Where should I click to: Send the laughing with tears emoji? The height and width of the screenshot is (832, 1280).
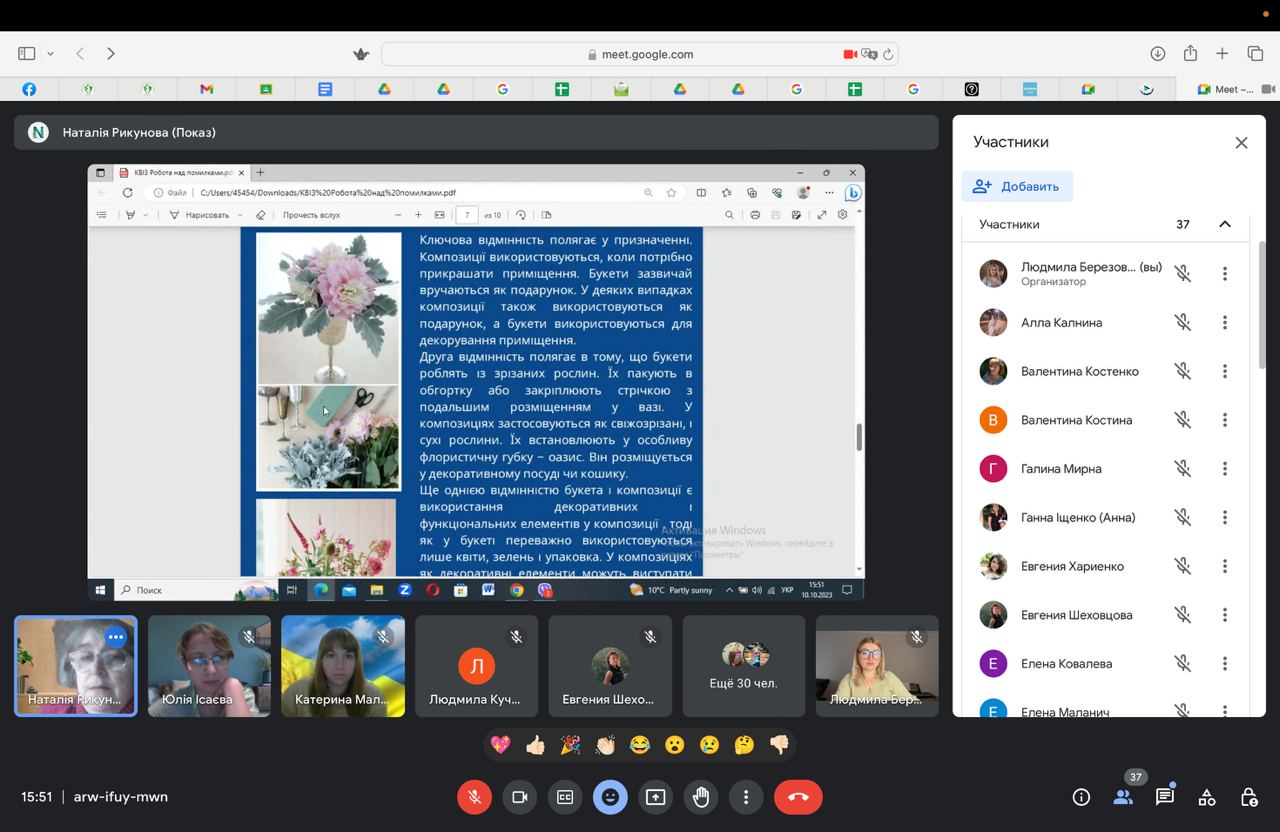(x=640, y=745)
